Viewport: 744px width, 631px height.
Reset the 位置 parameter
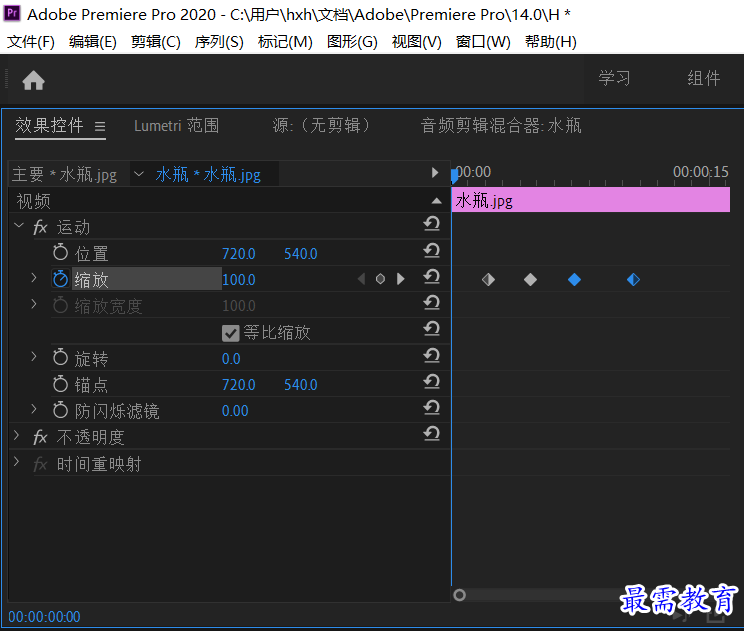[x=431, y=250]
